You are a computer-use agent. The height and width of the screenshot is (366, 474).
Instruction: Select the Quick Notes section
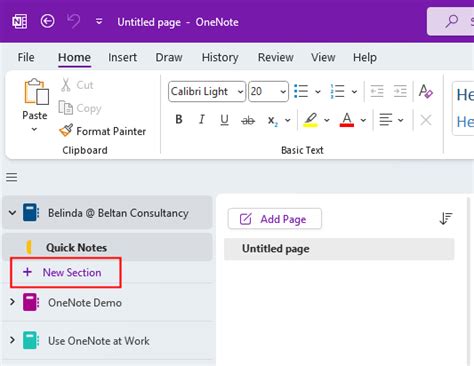[x=107, y=247]
